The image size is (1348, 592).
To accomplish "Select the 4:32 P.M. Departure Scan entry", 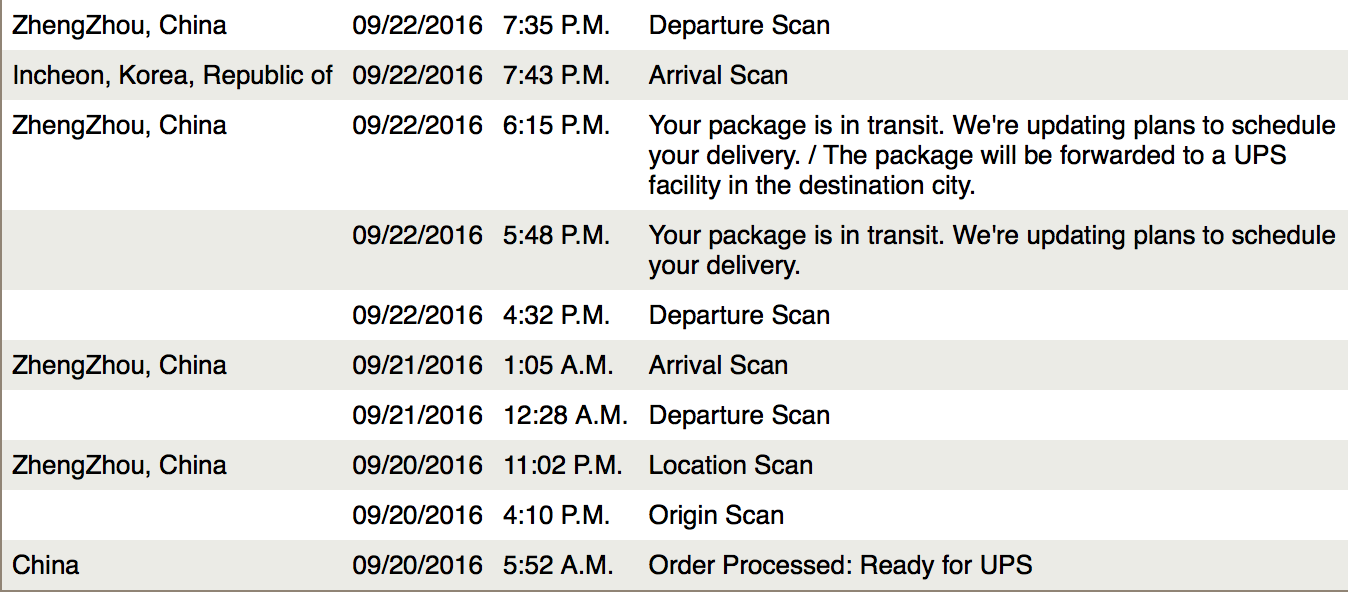I will pyautogui.click(x=739, y=316).
